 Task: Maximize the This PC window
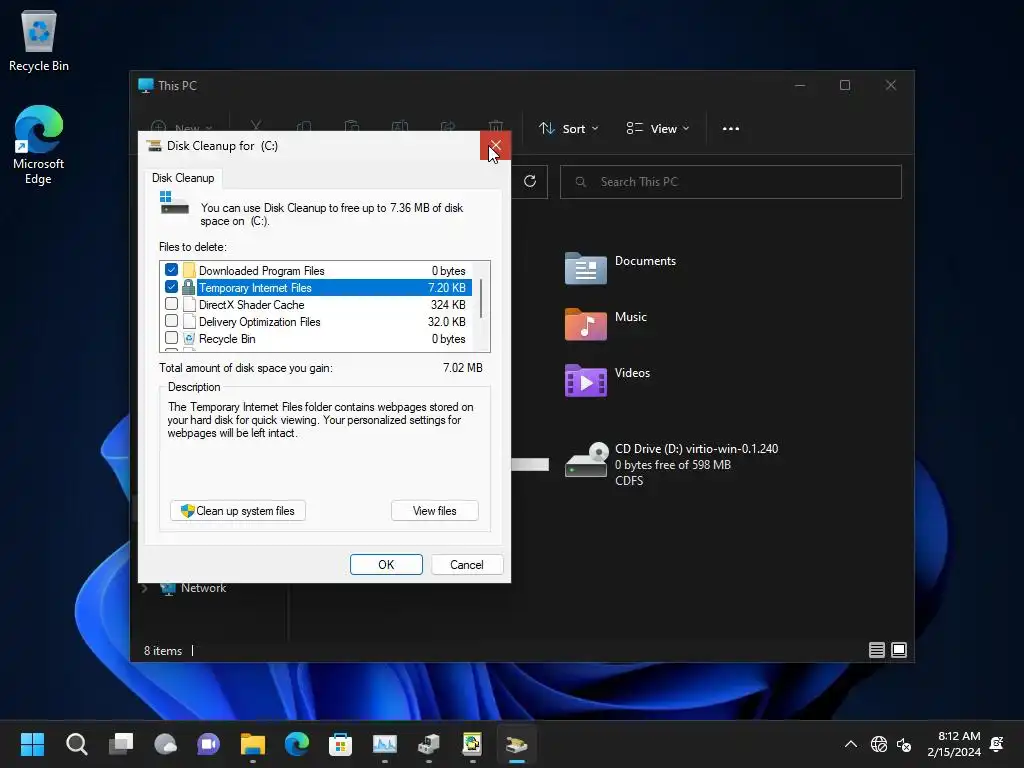[x=844, y=86]
